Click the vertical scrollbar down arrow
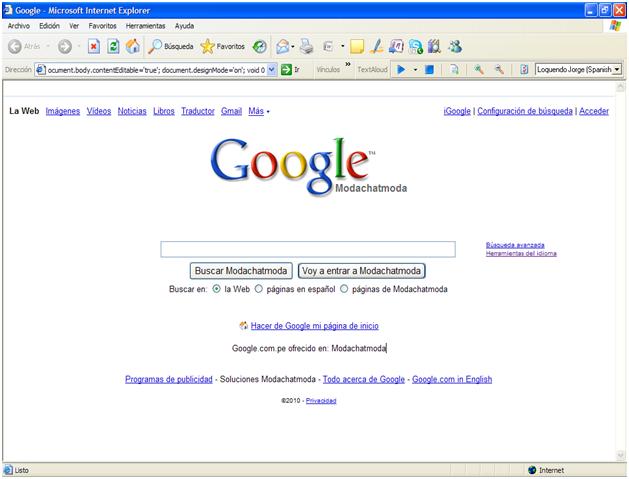Viewport: 629px width, 479px height. click(621, 455)
